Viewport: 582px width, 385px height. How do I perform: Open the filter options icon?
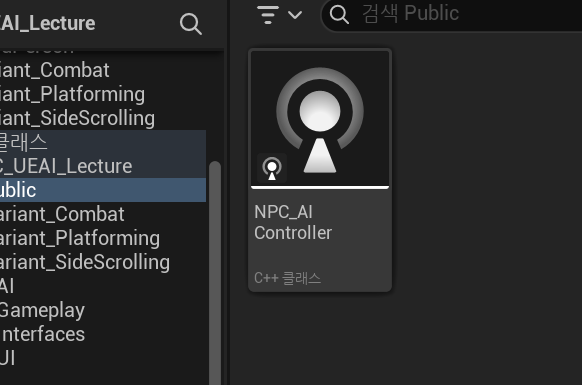click(x=268, y=15)
